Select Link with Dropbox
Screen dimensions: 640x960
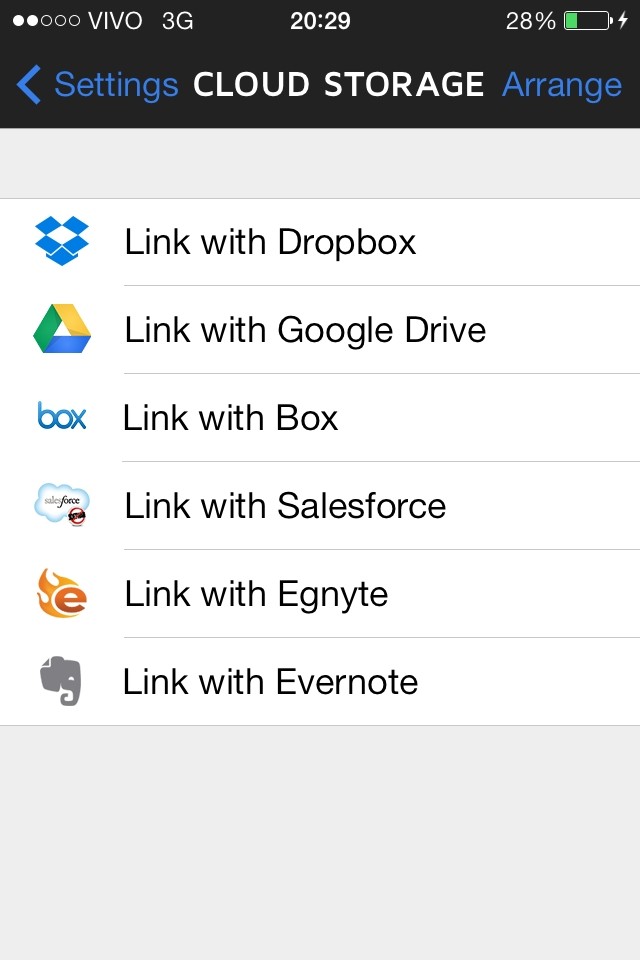320,242
